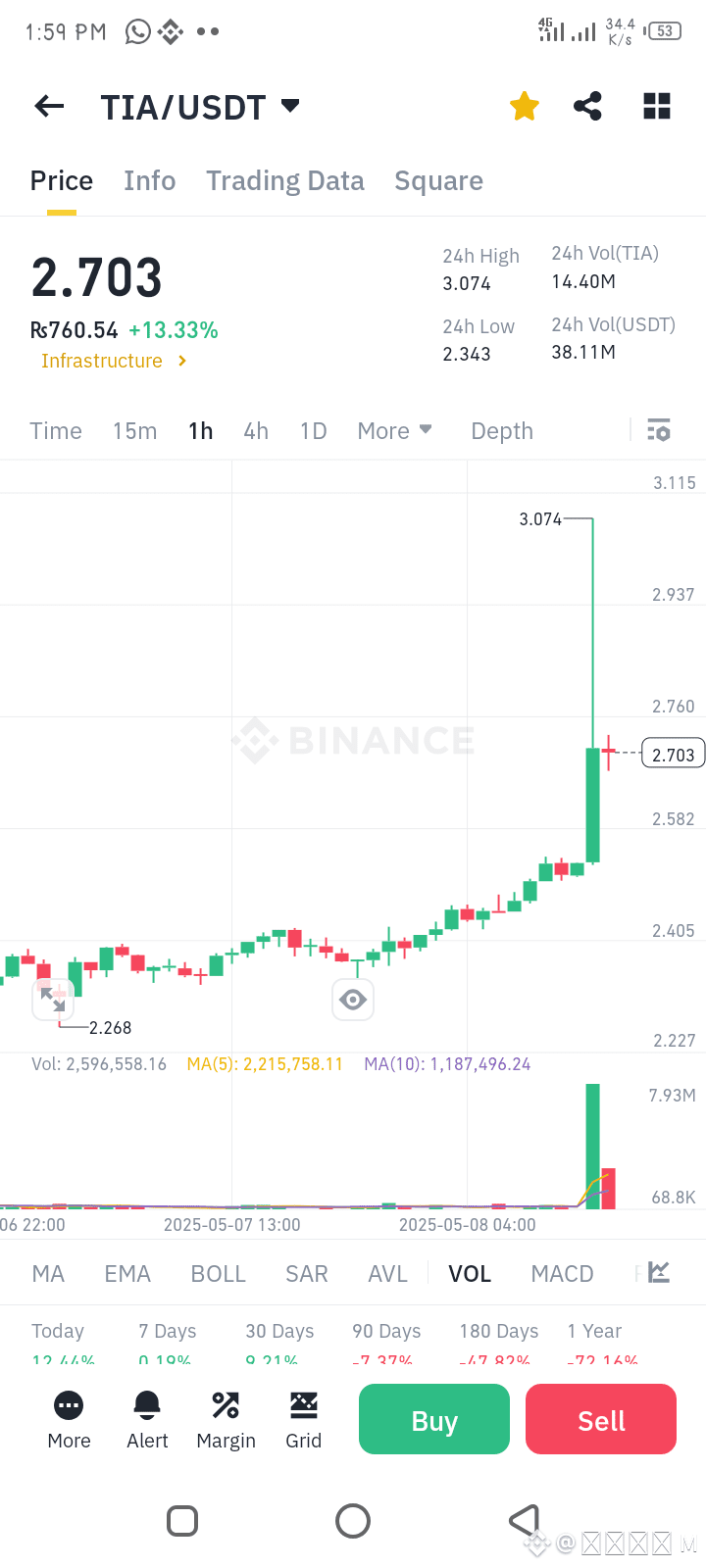The height and width of the screenshot is (1568, 706).
Task: Open the share icon
Action: [587, 106]
